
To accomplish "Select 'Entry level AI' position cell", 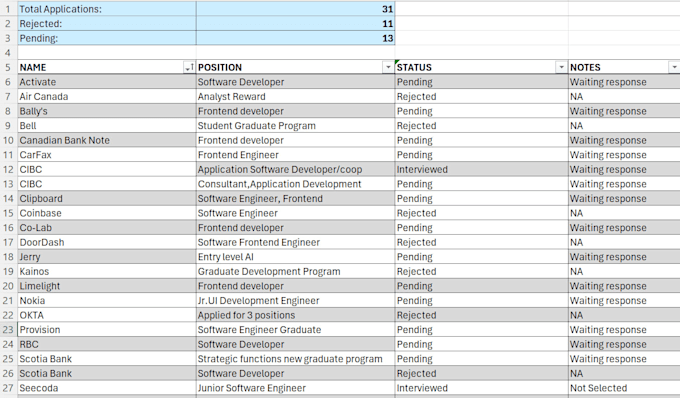I will (295, 257).
